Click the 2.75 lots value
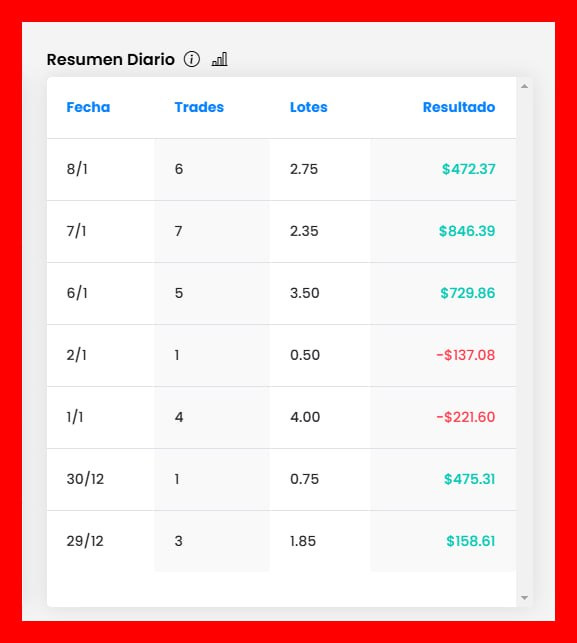 click(x=304, y=169)
